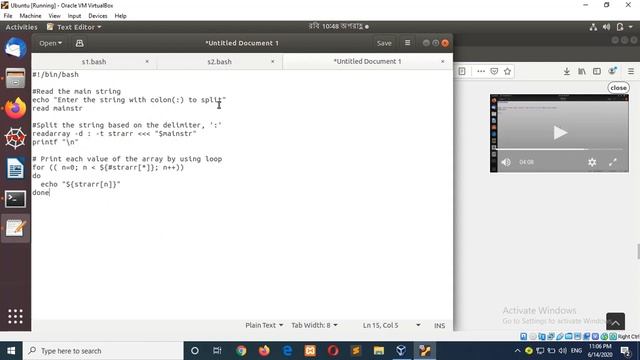Open the Terminal dock icon
This screenshot has width=640, height=360.
pos(16,199)
